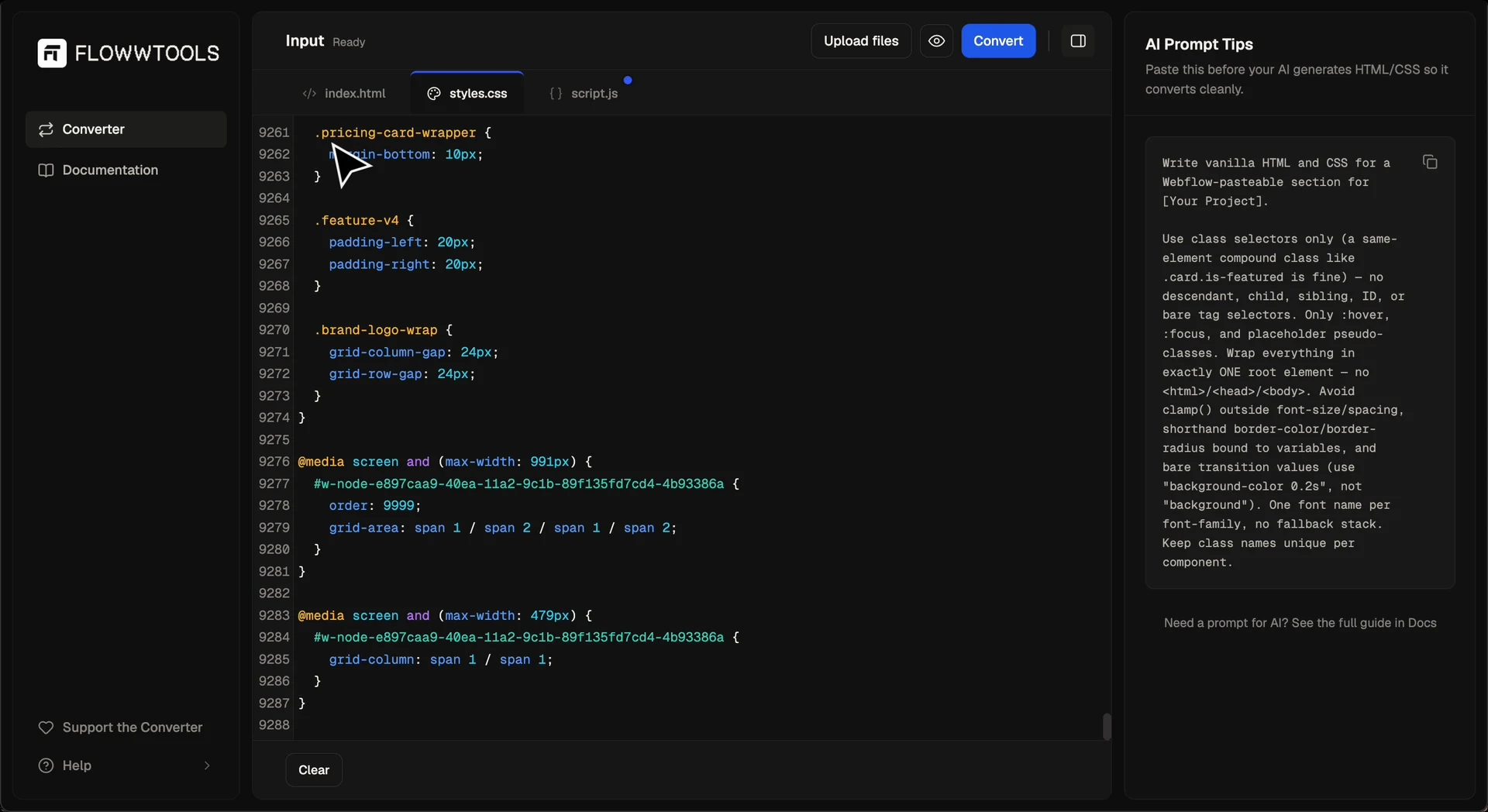
Task: Click the FlowwTools logo icon
Action: coord(52,53)
